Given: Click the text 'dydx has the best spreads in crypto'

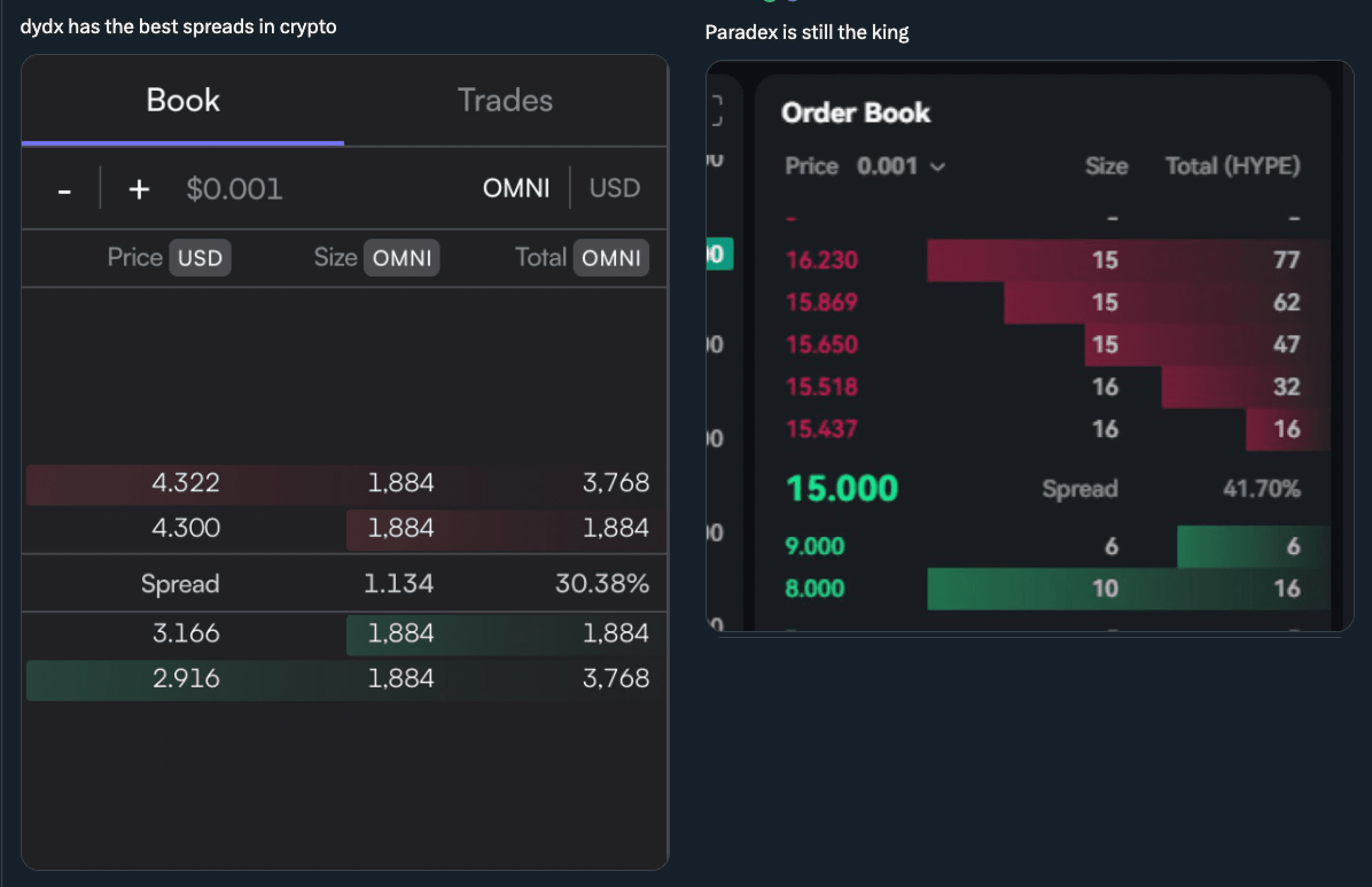Looking at the screenshot, I should 178,27.
